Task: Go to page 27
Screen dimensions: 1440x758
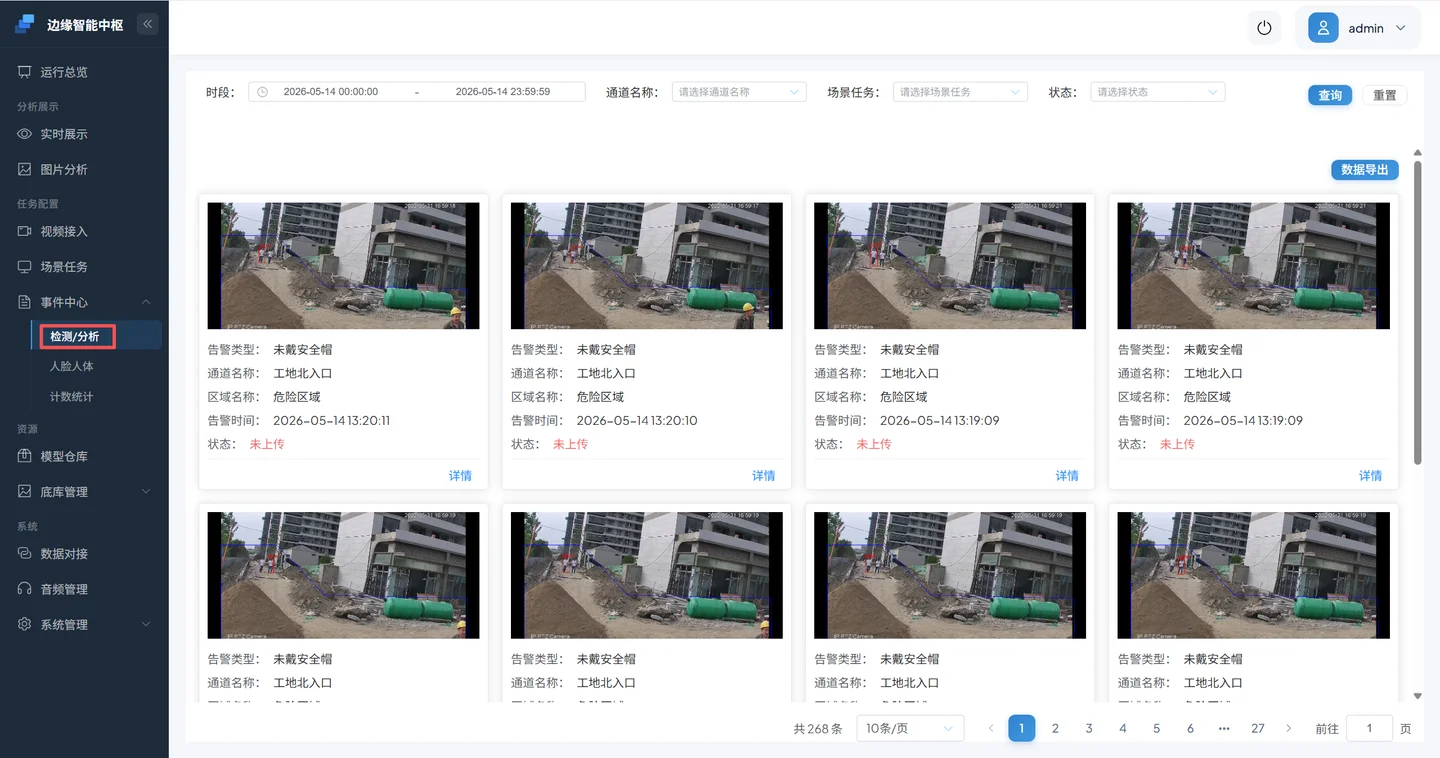Action: pyautogui.click(x=1258, y=728)
